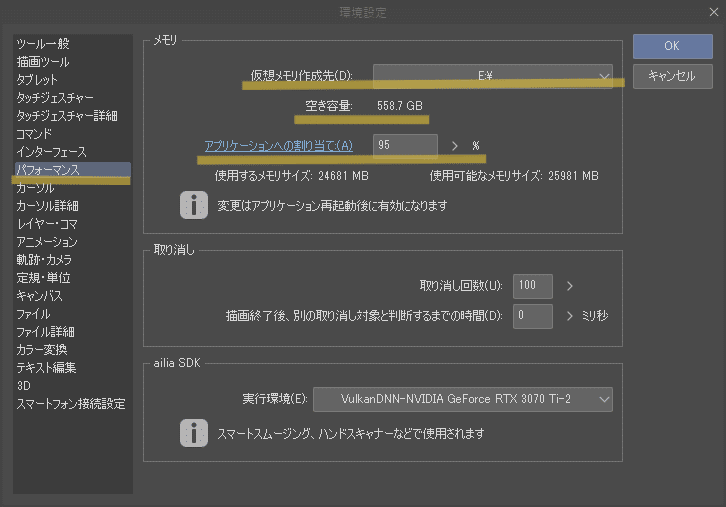Open ツール一般 preferences category
The height and width of the screenshot is (507, 726).
pos(43,44)
